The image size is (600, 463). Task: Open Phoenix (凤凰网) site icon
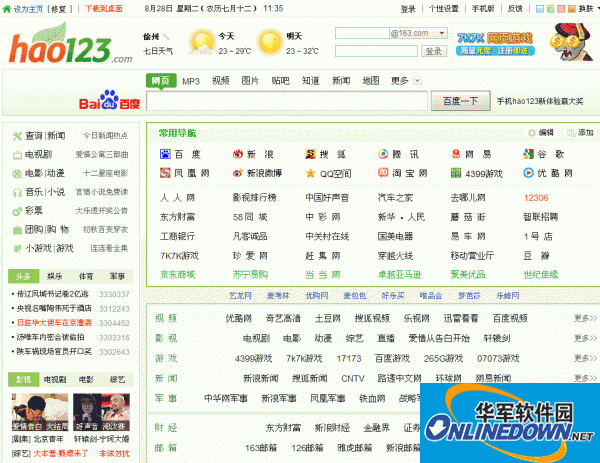point(165,173)
